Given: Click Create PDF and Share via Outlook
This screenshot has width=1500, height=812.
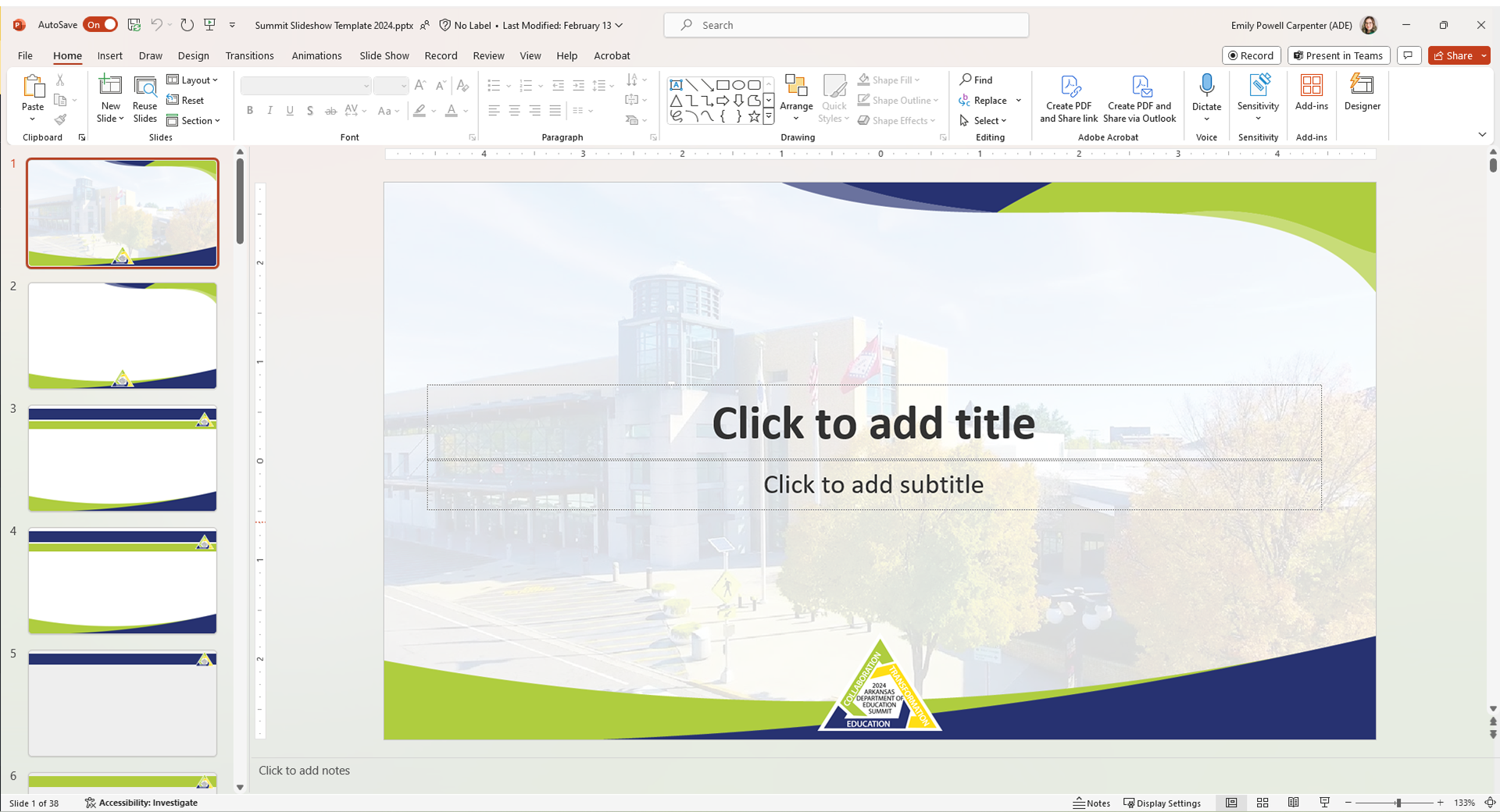Looking at the screenshot, I should click(1139, 98).
